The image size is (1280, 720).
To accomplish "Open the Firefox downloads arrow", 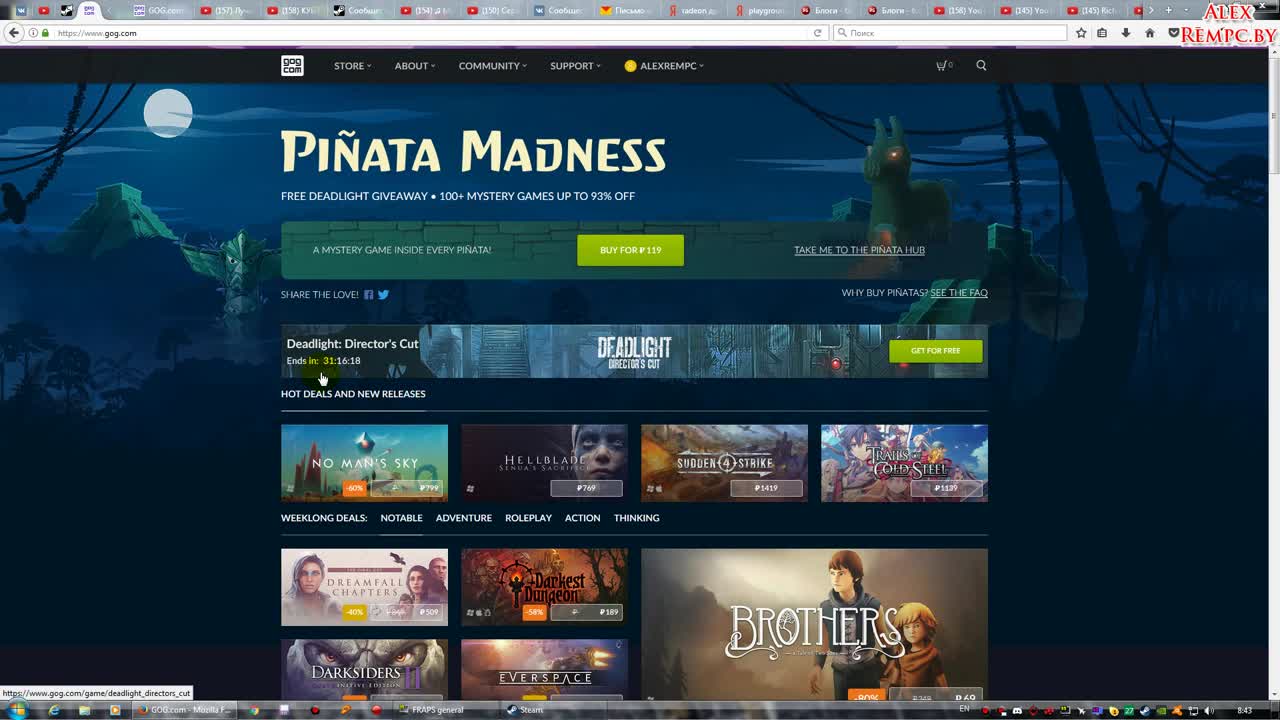I will coord(1126,33).
